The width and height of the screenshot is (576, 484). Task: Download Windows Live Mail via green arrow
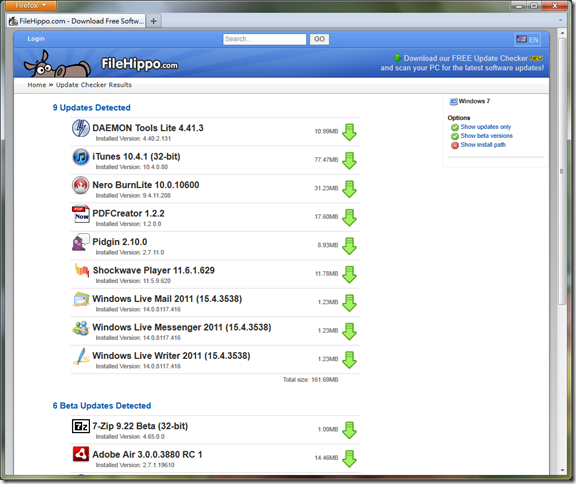coord(349,303)
